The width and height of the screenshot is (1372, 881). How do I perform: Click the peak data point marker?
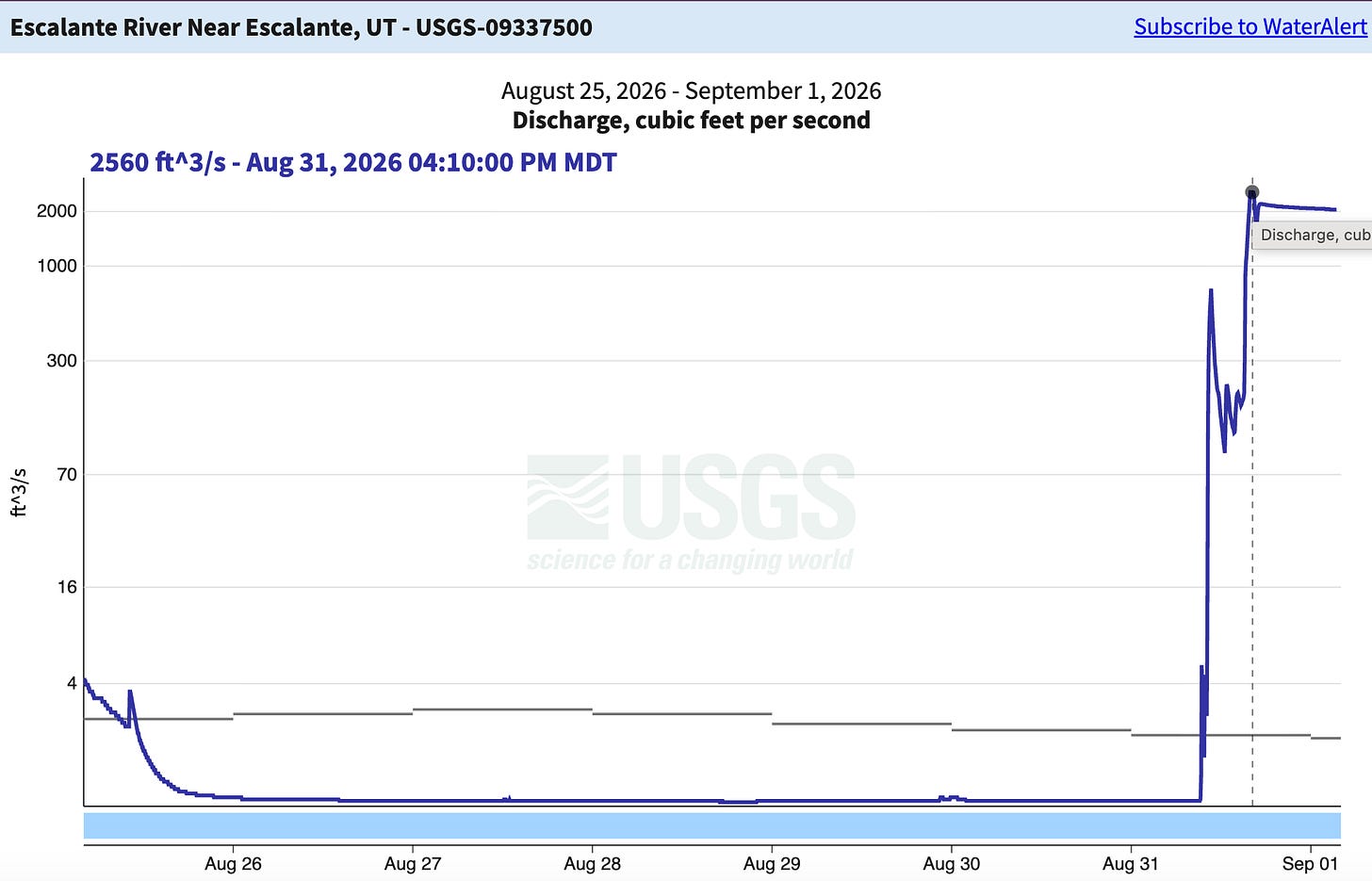(1252, 192)
